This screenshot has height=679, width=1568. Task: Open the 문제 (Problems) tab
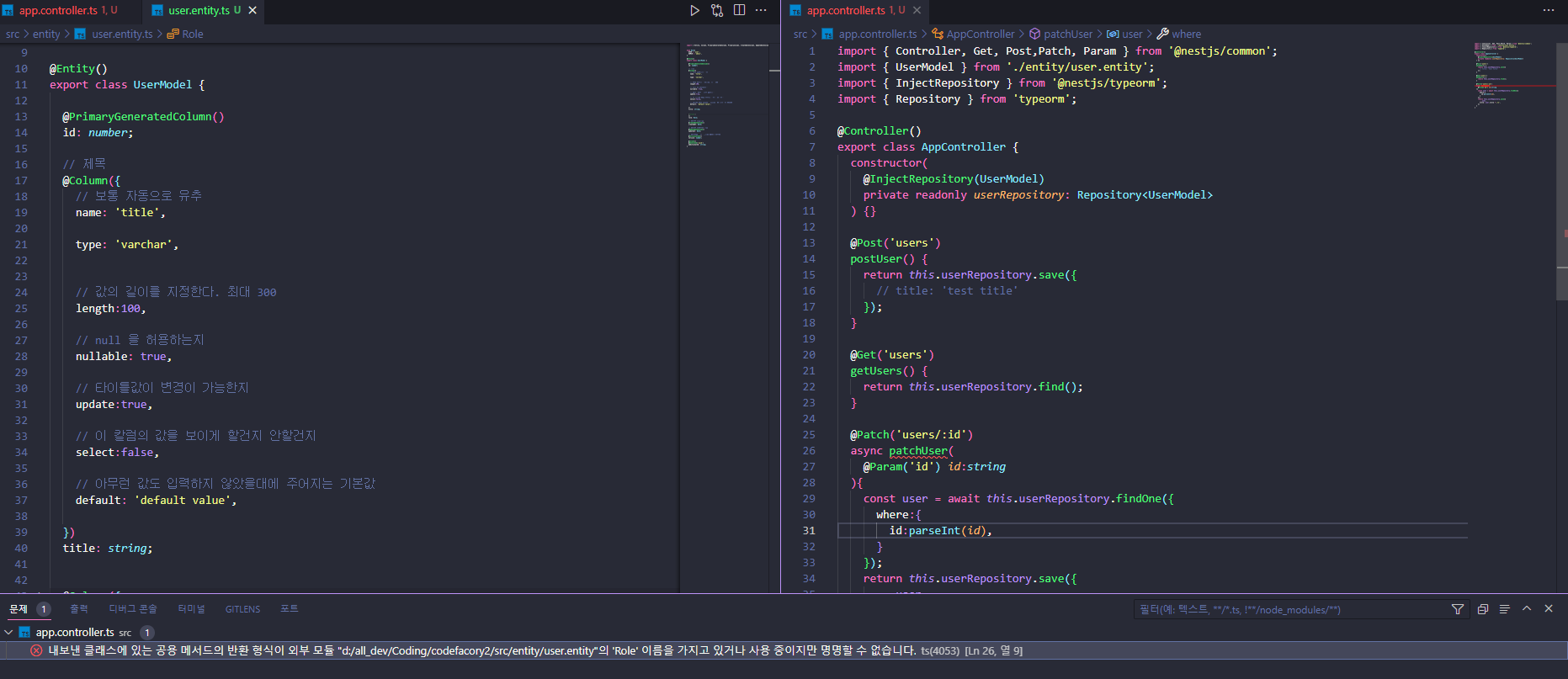click(x=19, y=609)
